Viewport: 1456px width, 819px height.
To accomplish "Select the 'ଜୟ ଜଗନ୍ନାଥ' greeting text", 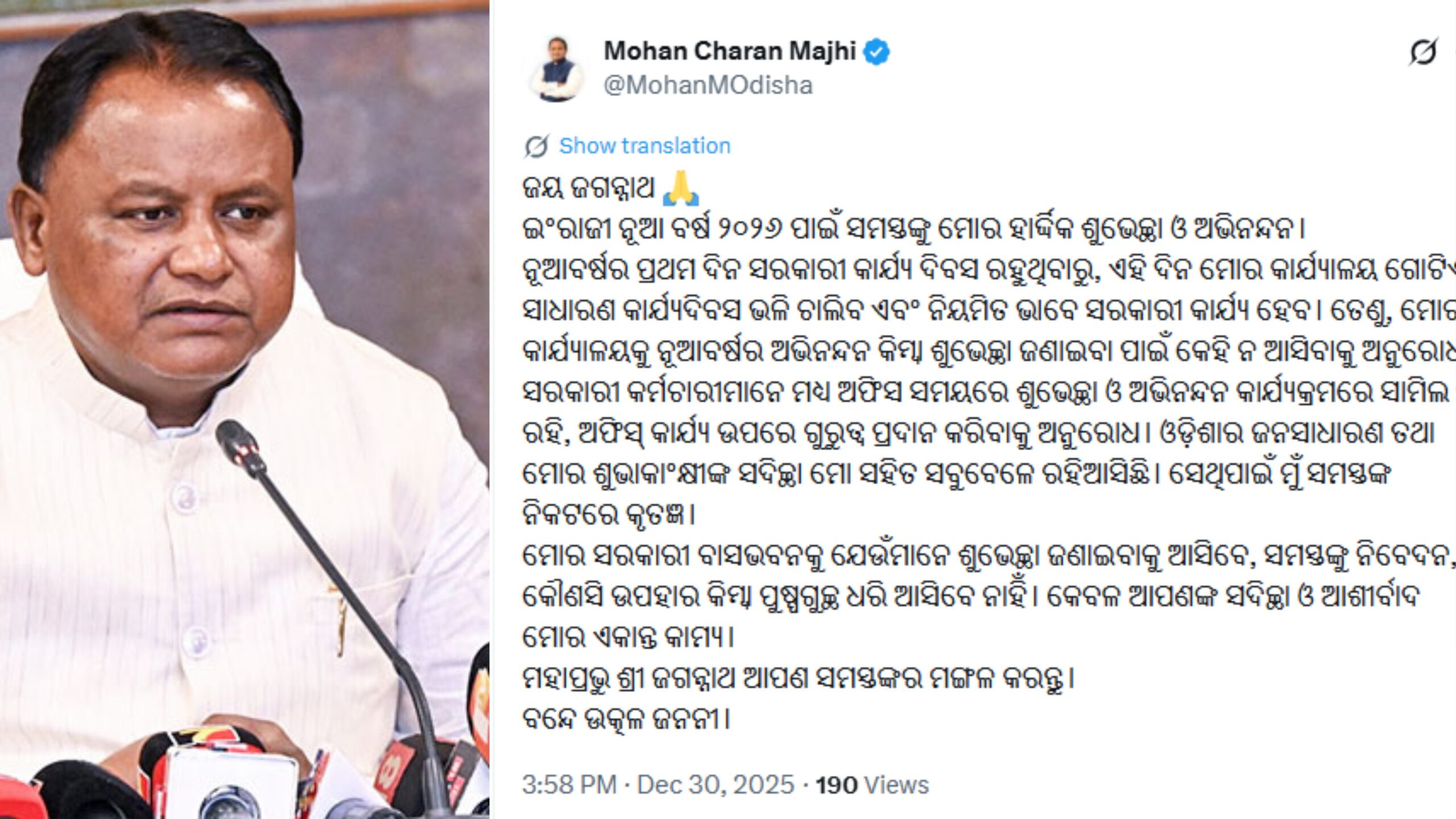I will point(589,189).
